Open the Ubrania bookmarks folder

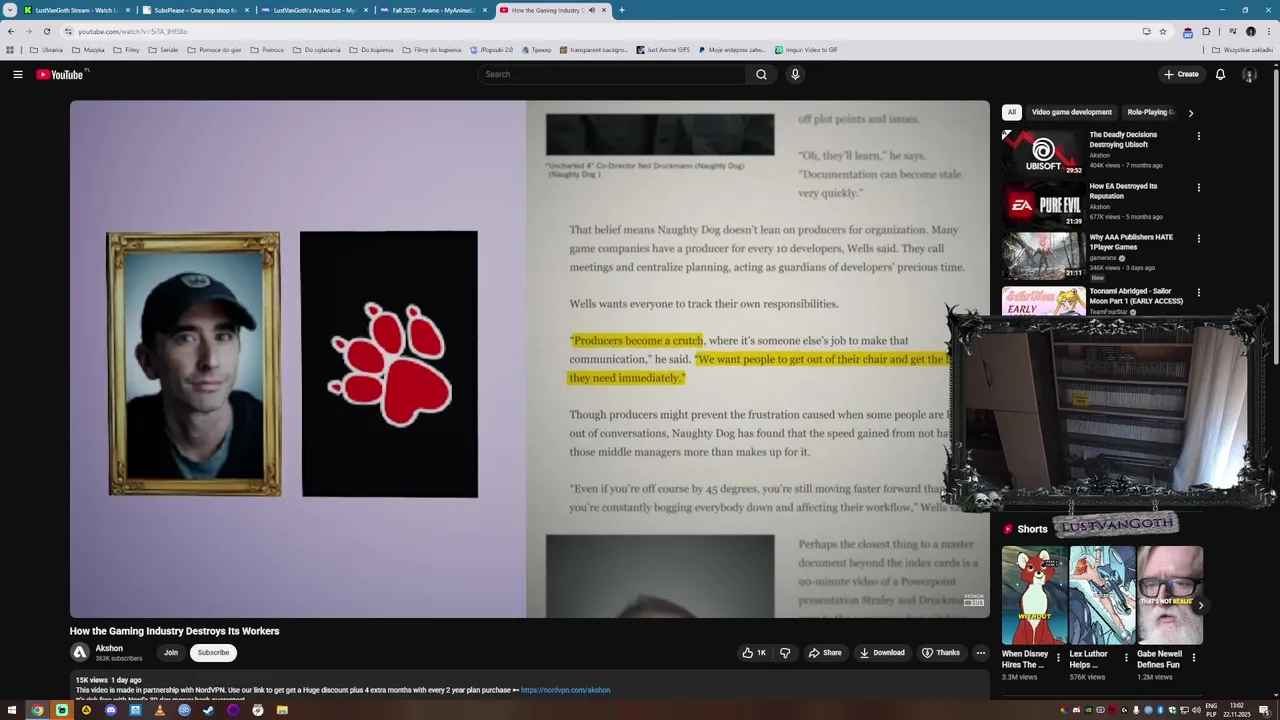(x=46, y=49)
